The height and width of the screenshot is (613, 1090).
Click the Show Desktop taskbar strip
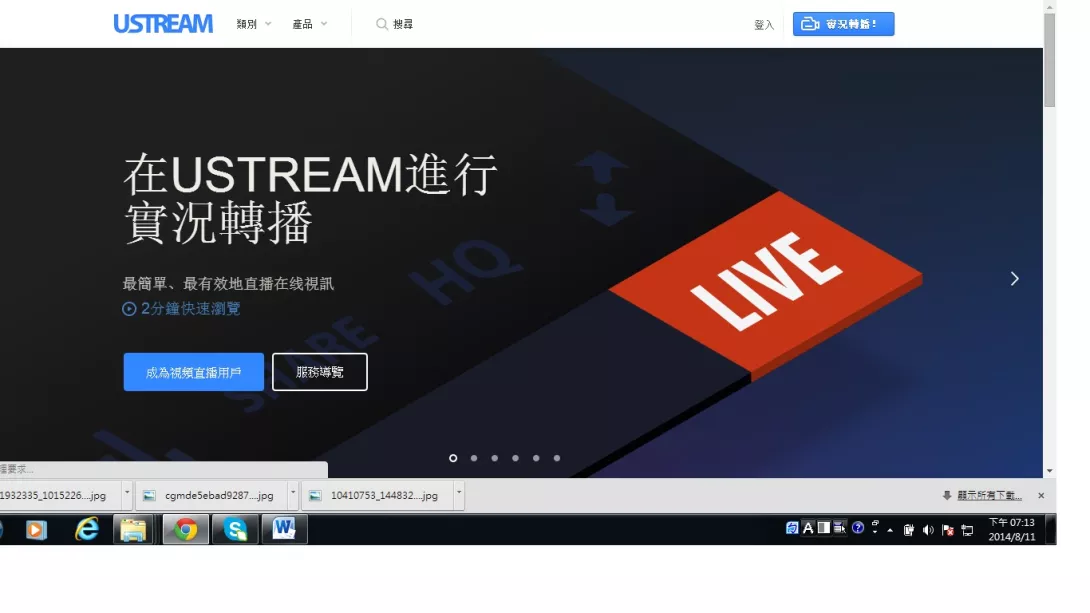coord(1052,530)
